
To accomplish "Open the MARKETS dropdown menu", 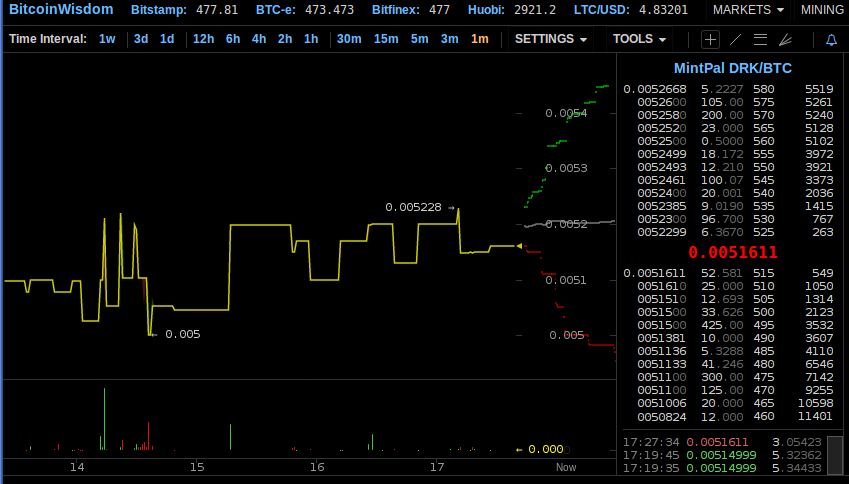I will point(748,10).
